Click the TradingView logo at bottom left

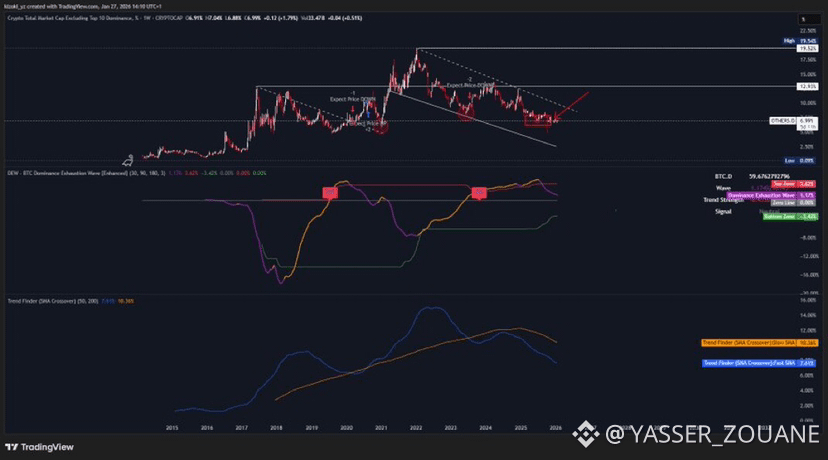click(39, 447)
